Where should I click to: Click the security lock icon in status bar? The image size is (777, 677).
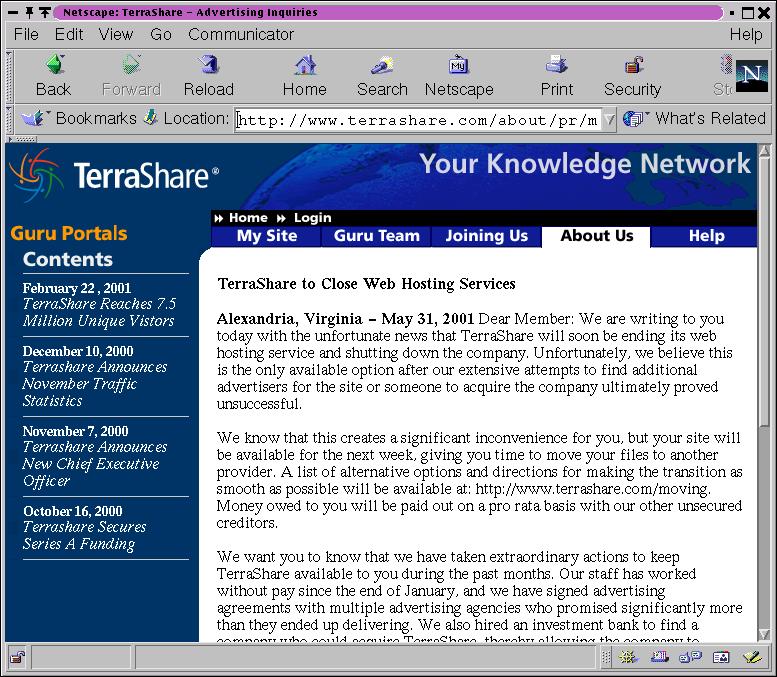[17, 658]
